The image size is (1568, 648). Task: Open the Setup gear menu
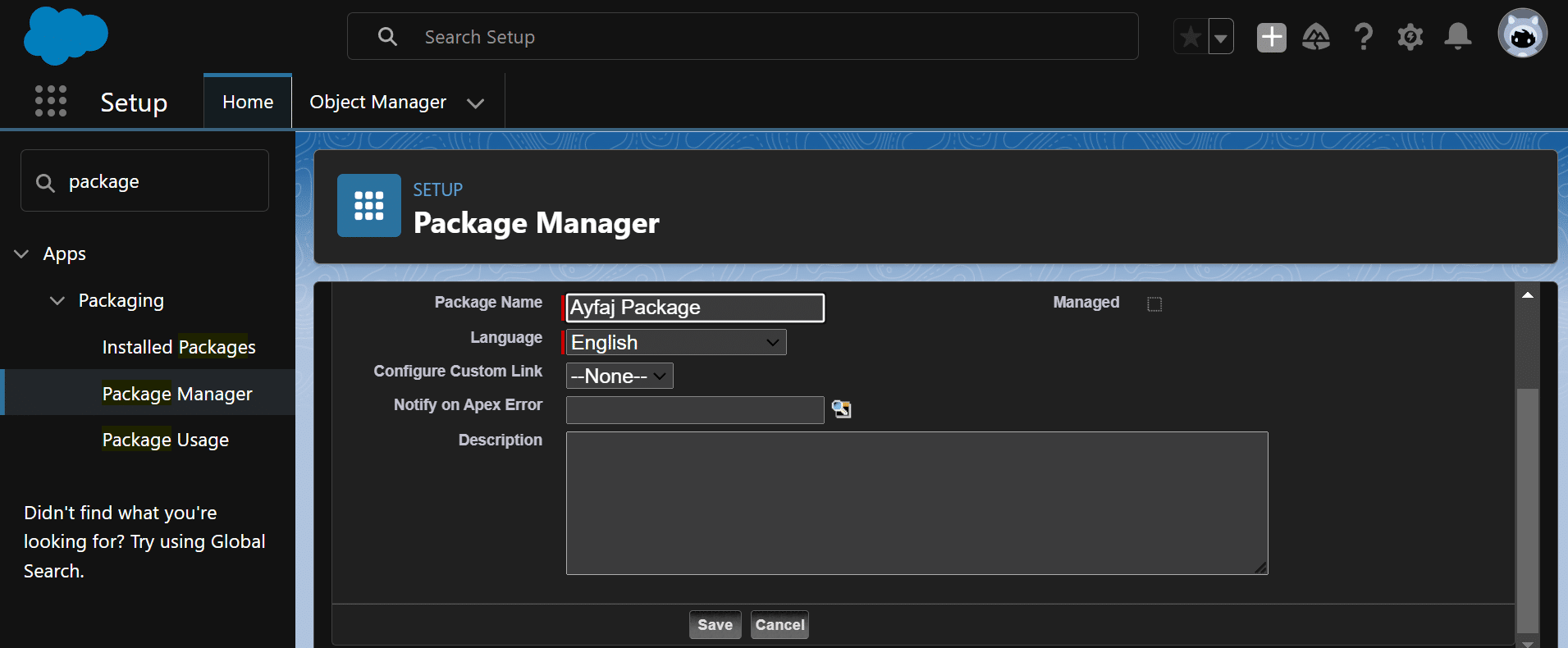click(1410, 37)
